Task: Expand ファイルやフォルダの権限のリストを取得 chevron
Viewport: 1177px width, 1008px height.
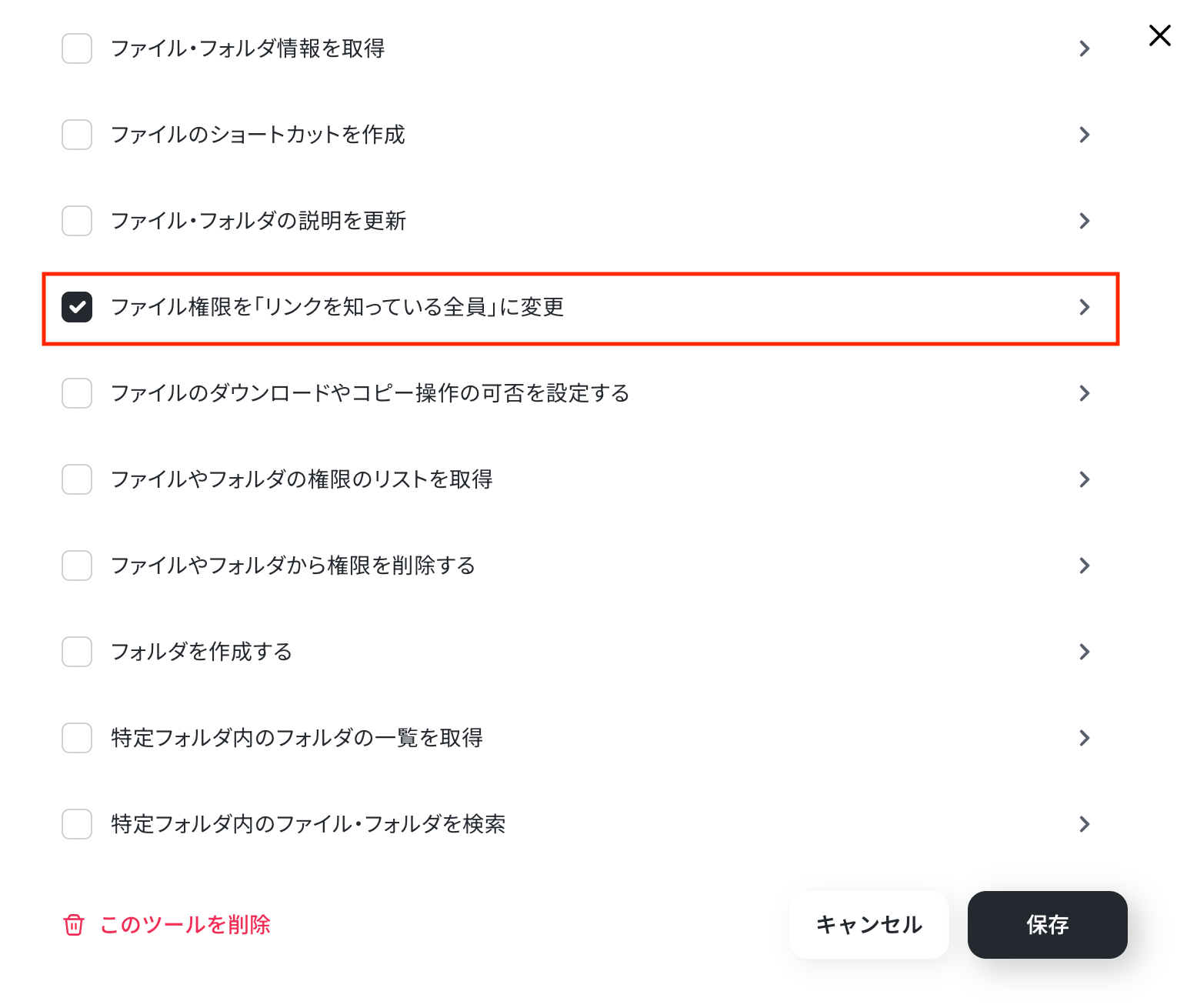Action: click(1085, 479)
